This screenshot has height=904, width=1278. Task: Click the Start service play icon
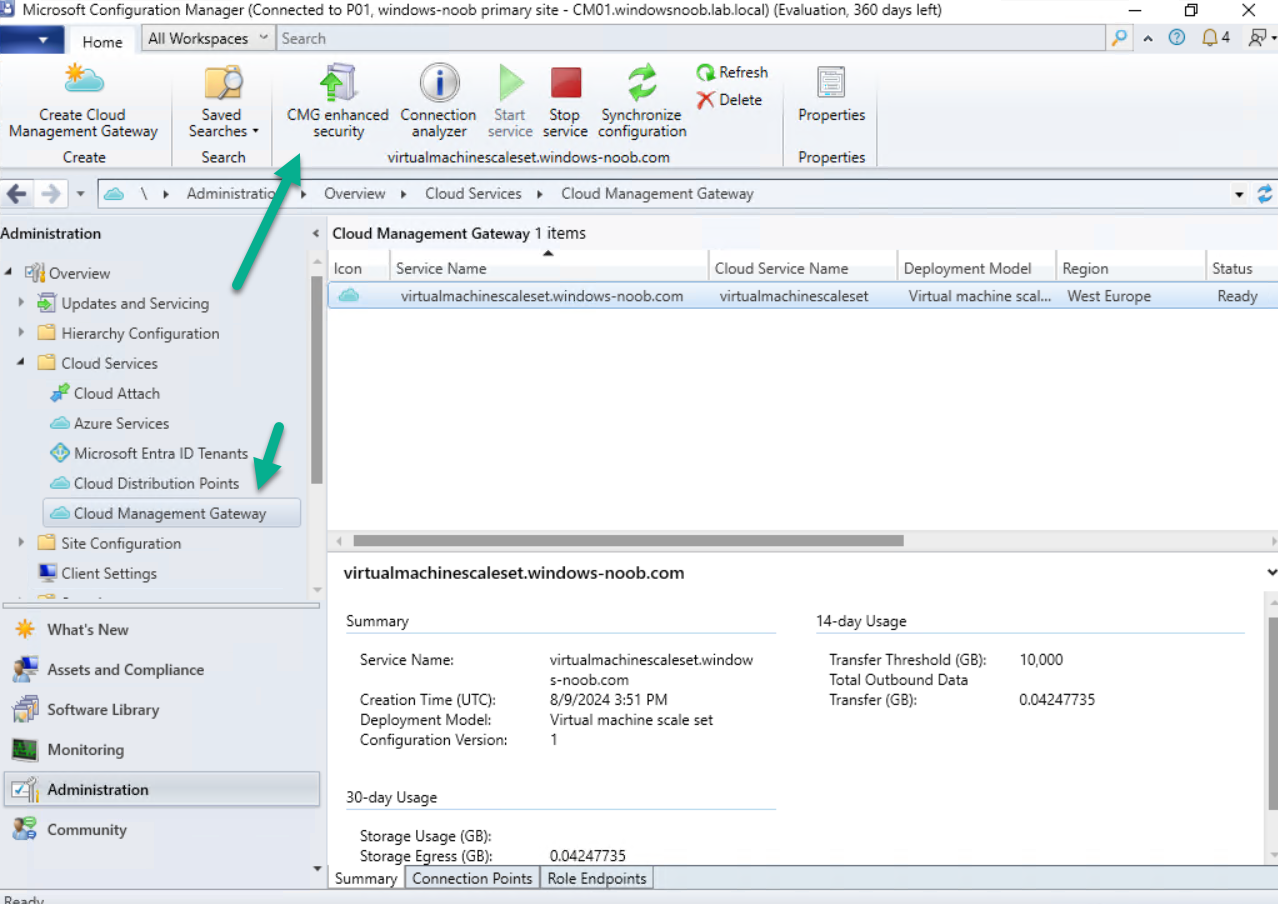pyautogui.click(x=510, y=83)
